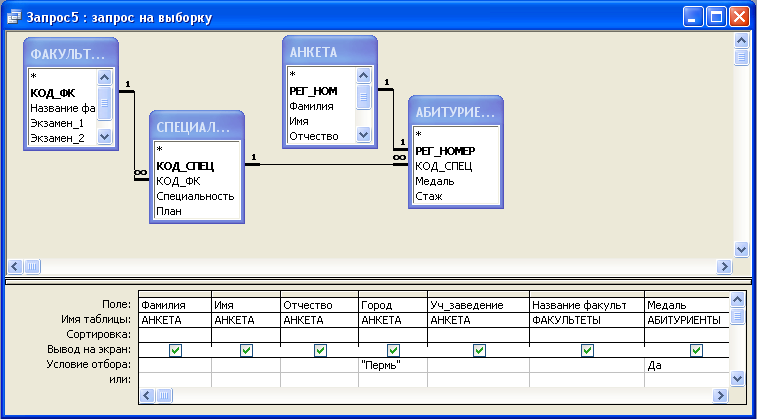This screenshot has width=757, height=419.
Task: Click diagram pane horizontal scroll left arrow
Action: 15,266
